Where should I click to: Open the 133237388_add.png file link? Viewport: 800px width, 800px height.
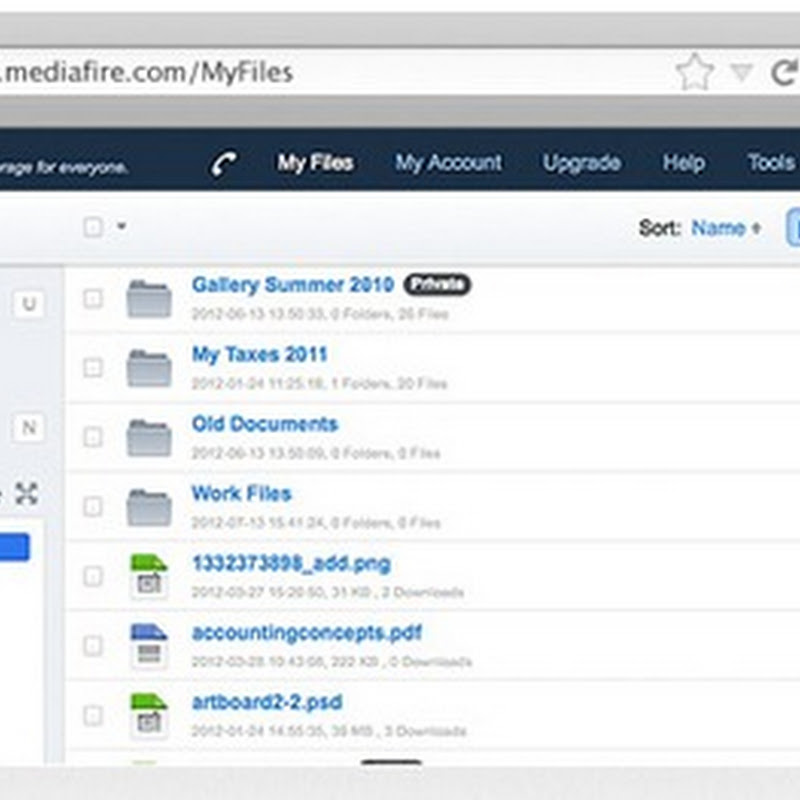pyautogui.click(x=291, y=563)
